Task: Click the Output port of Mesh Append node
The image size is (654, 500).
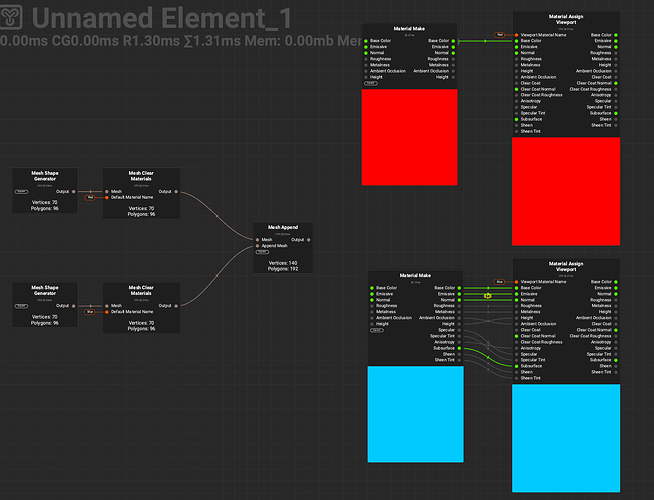Action: (309, 240)
